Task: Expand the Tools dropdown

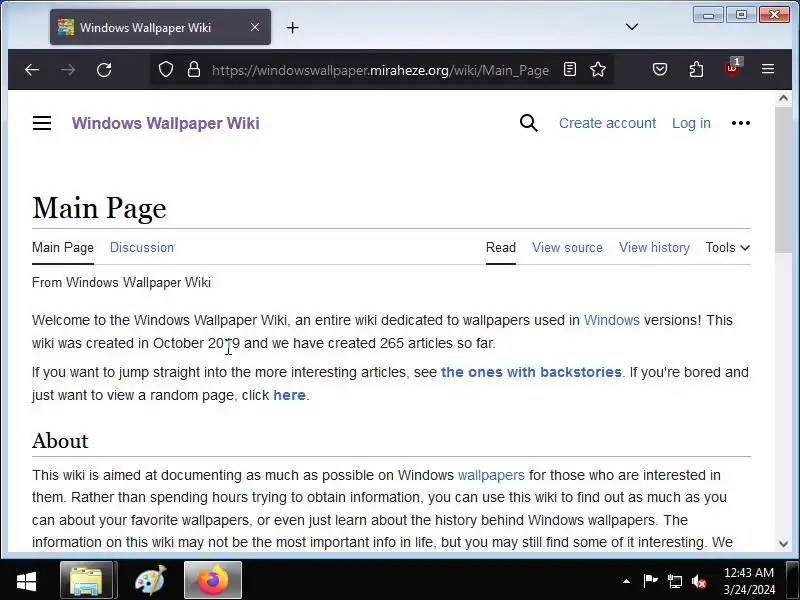Action: (x=728, y=247)
